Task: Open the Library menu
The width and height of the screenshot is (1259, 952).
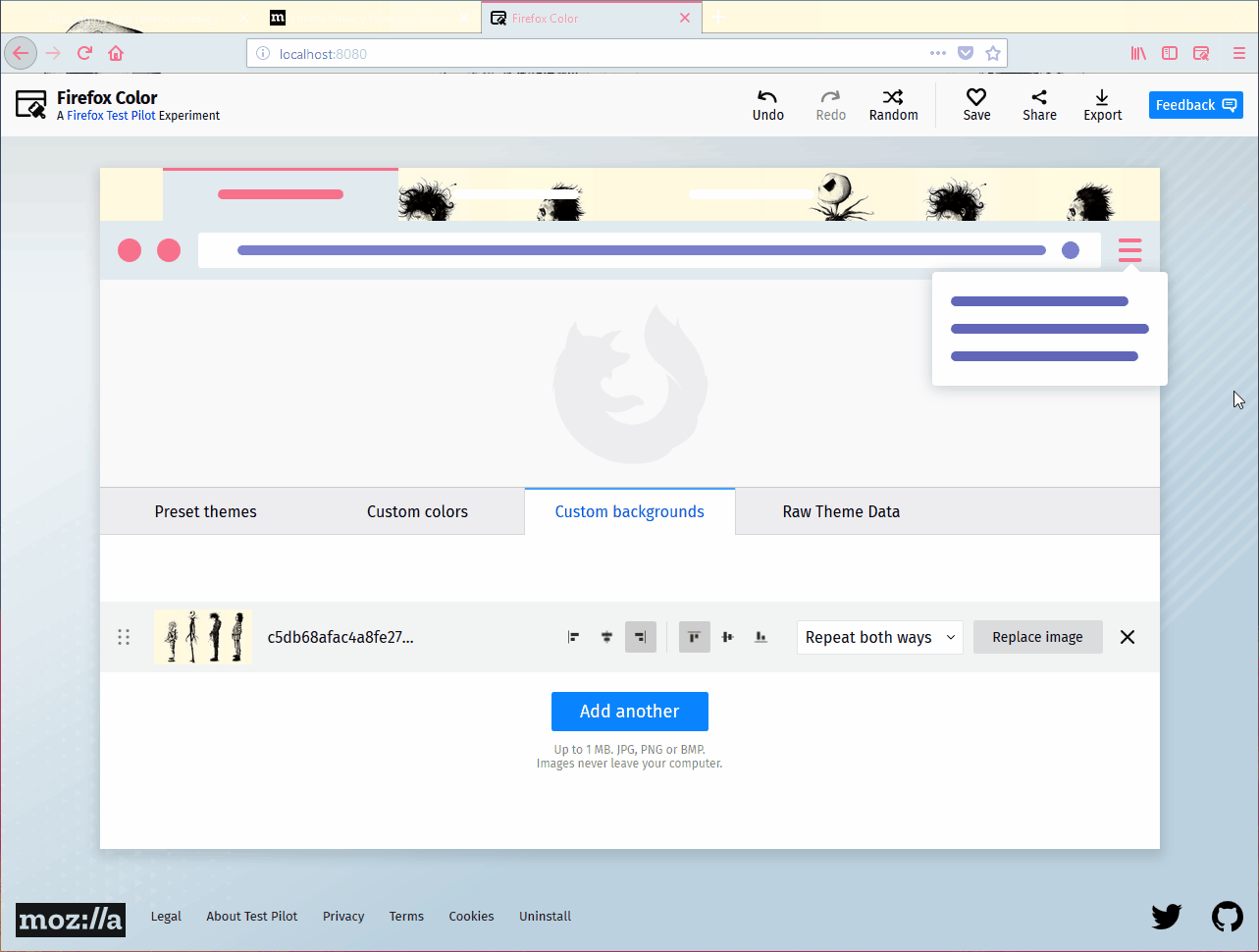Action: (x=1138, y=53)
